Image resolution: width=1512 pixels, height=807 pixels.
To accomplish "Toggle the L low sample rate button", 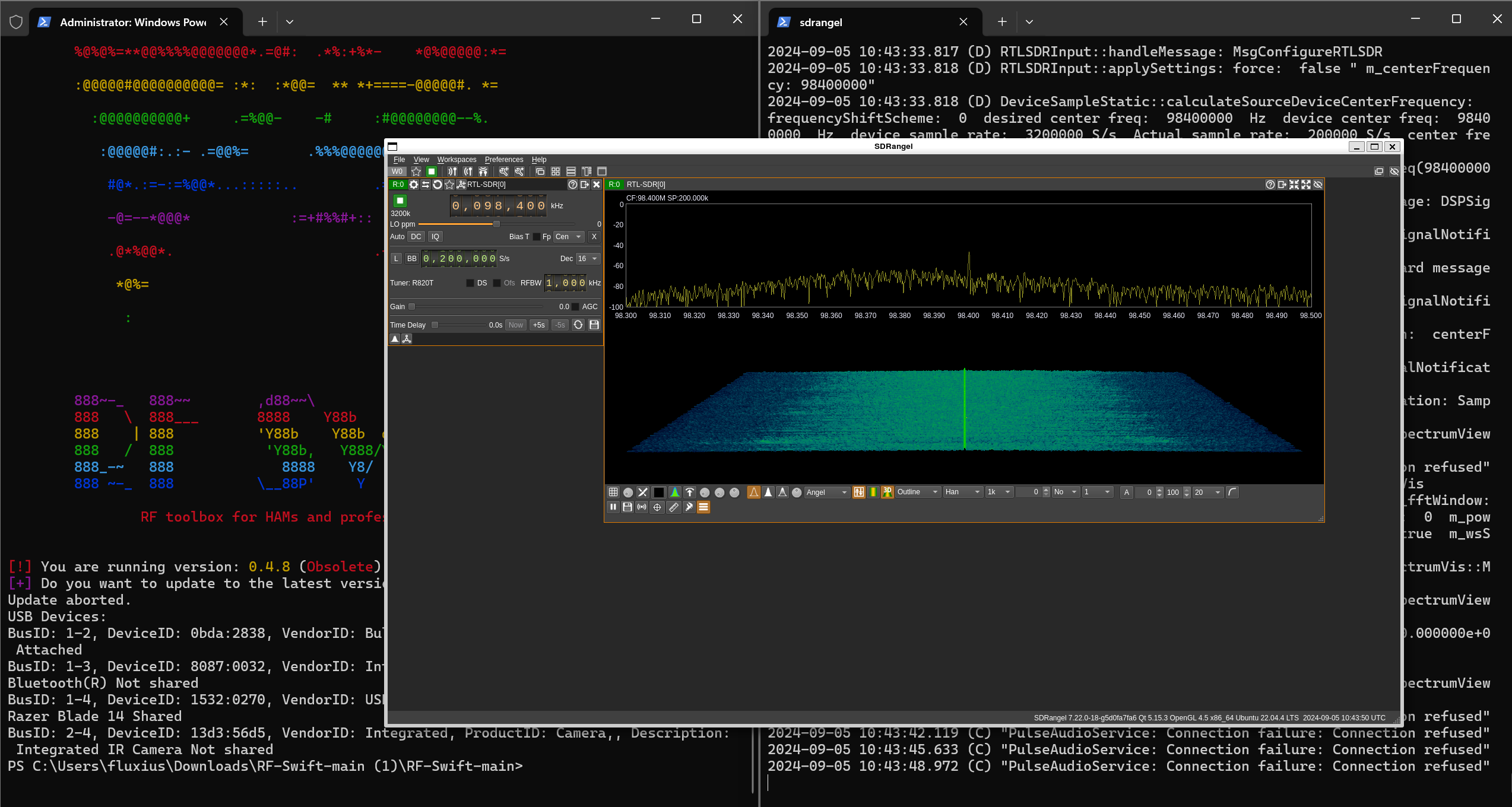I will tap(396, 259).
